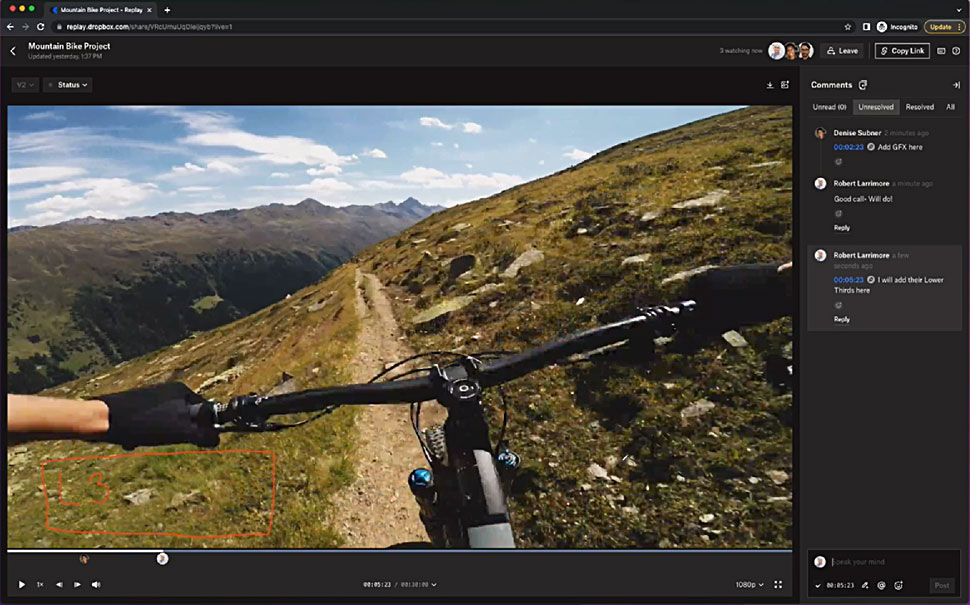970x605 pixels.
Task: Mention someone with the @ icon
Action: 881,585
